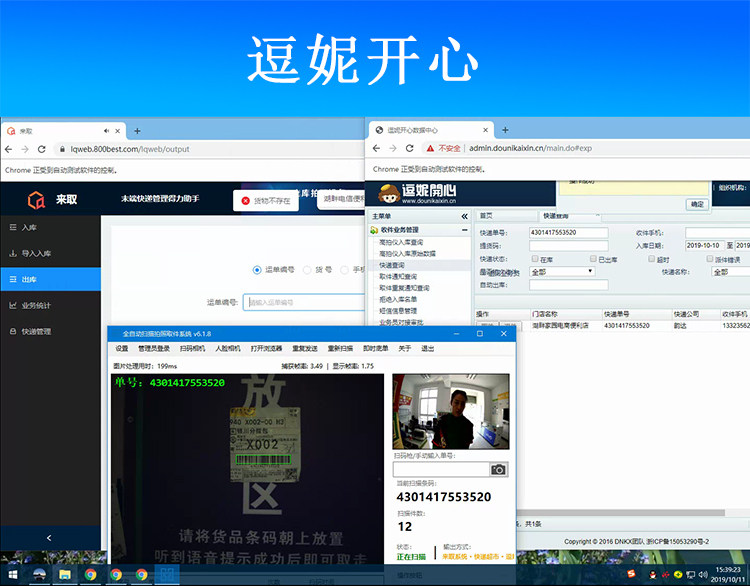Viewport: 750px width, 586px height.
Task: Click the 运单编号 input field
Action: point(304,302)
